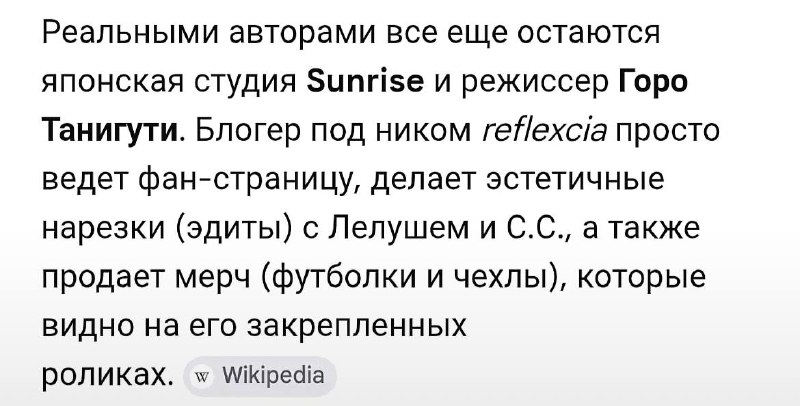Click the word роликах before the citation
800x406 pixels.
pyautogui.click(x=104, y=377)
